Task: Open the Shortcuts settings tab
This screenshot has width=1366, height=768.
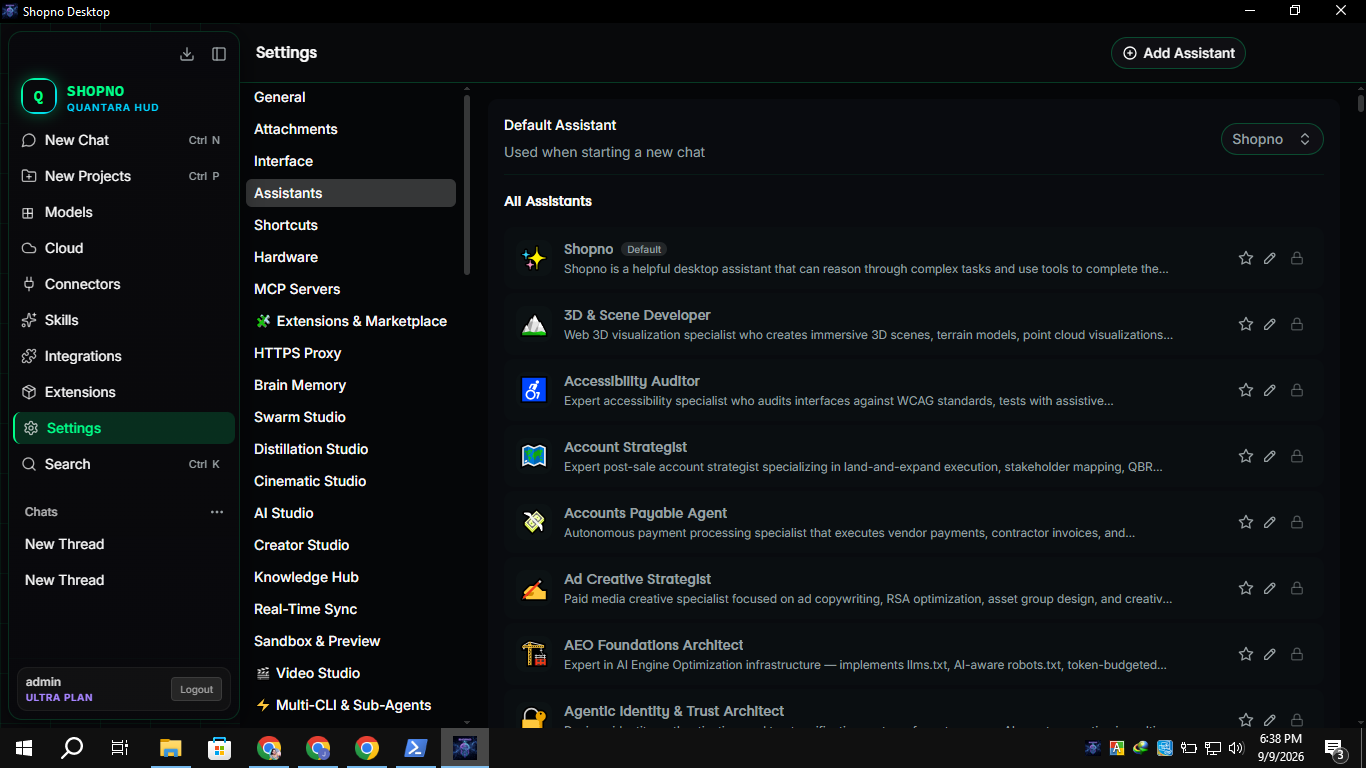Action: point(351,225)
